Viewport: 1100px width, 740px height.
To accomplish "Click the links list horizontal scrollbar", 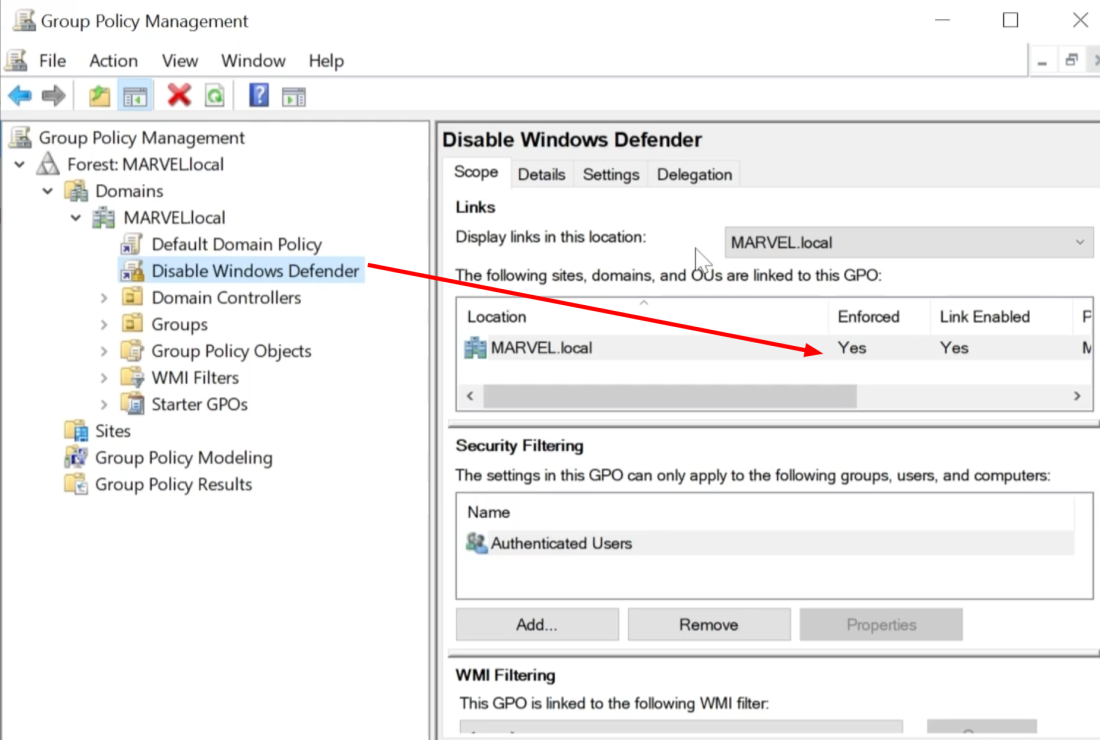I will click(x=670, y=396).
